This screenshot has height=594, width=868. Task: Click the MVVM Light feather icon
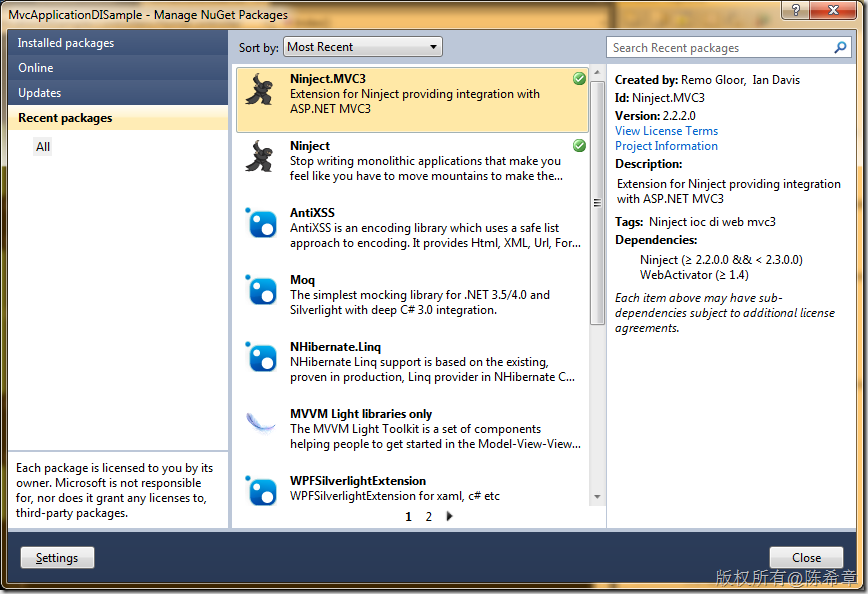(x=260, y=423)
